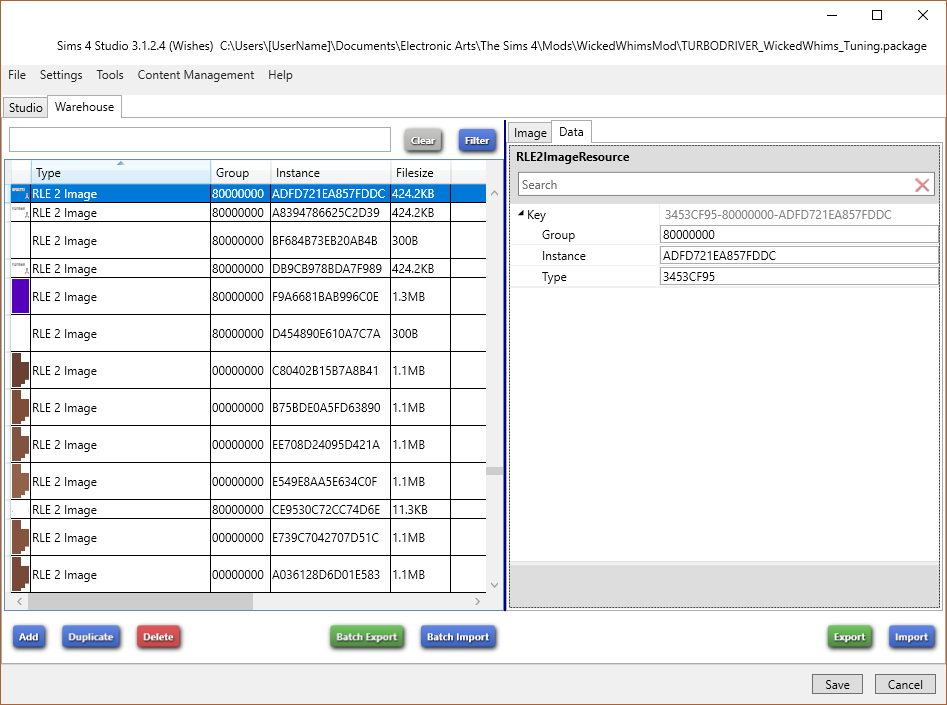The width and height of the screenshot is (947, 705).
Task: Select row with instance D454890E610A7C7A
Action: [248, 333]
